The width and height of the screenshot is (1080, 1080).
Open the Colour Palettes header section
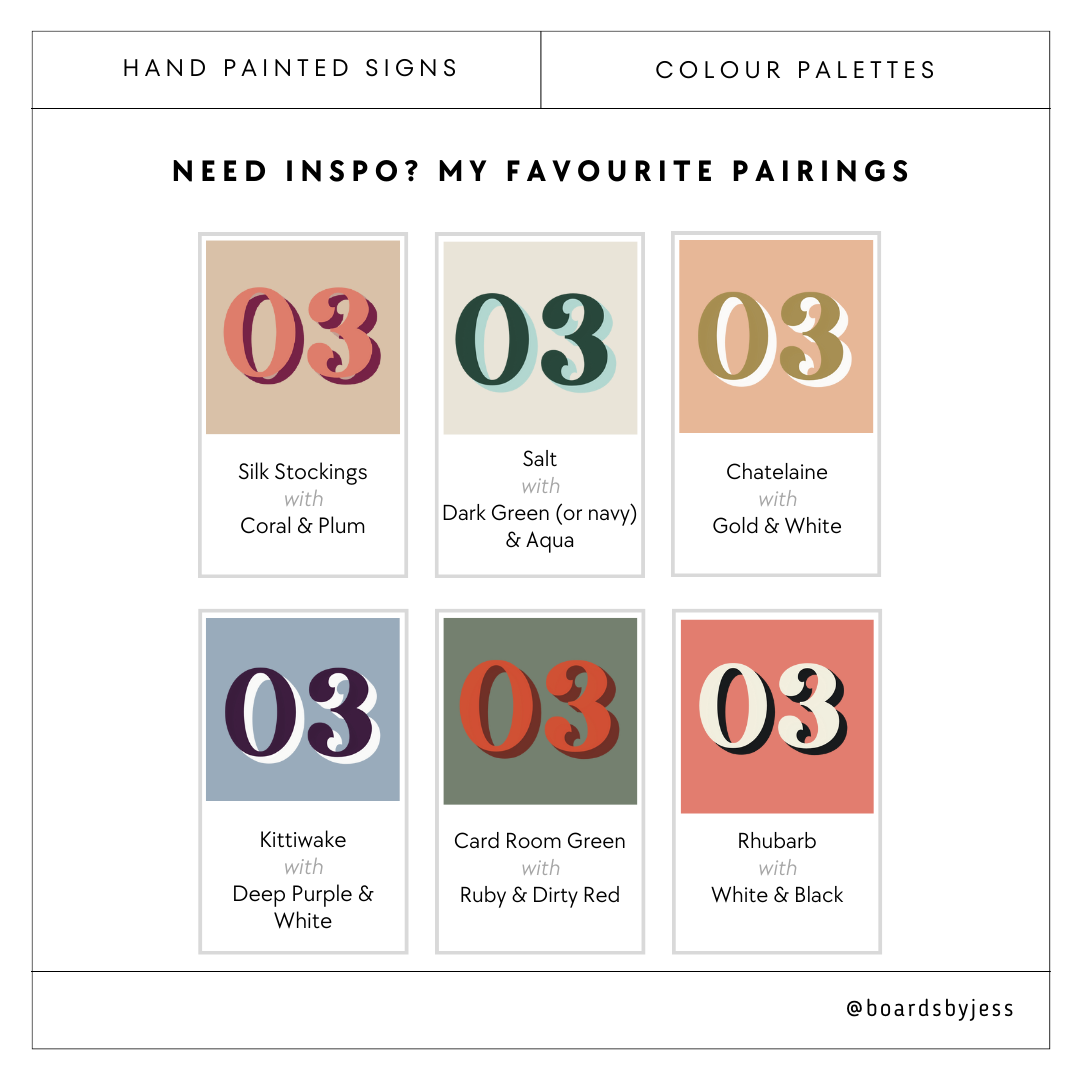[x=796, y=70]
